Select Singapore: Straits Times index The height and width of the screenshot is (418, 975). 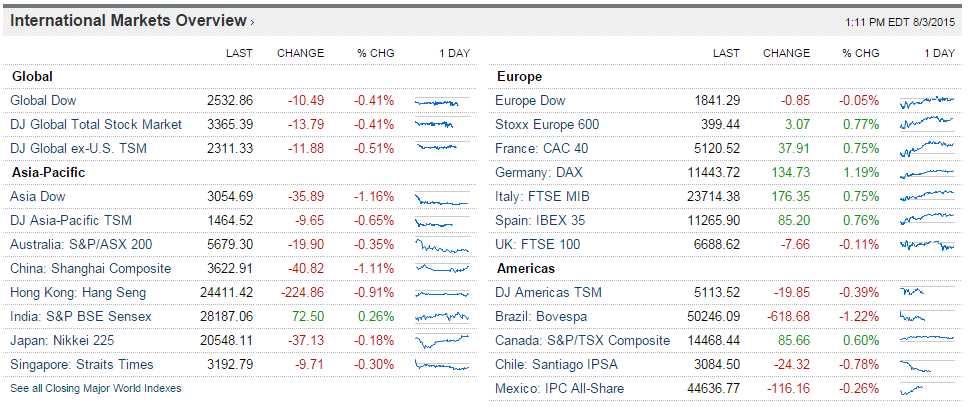[x=79, y=364]
